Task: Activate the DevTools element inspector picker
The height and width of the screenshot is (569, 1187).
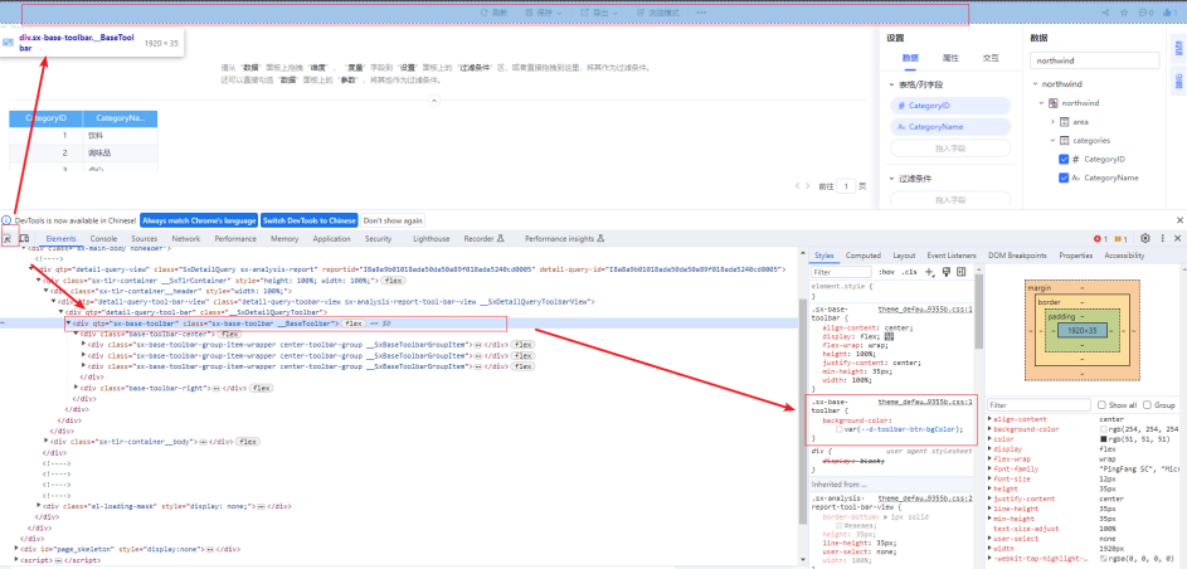Action: [10, 238]
